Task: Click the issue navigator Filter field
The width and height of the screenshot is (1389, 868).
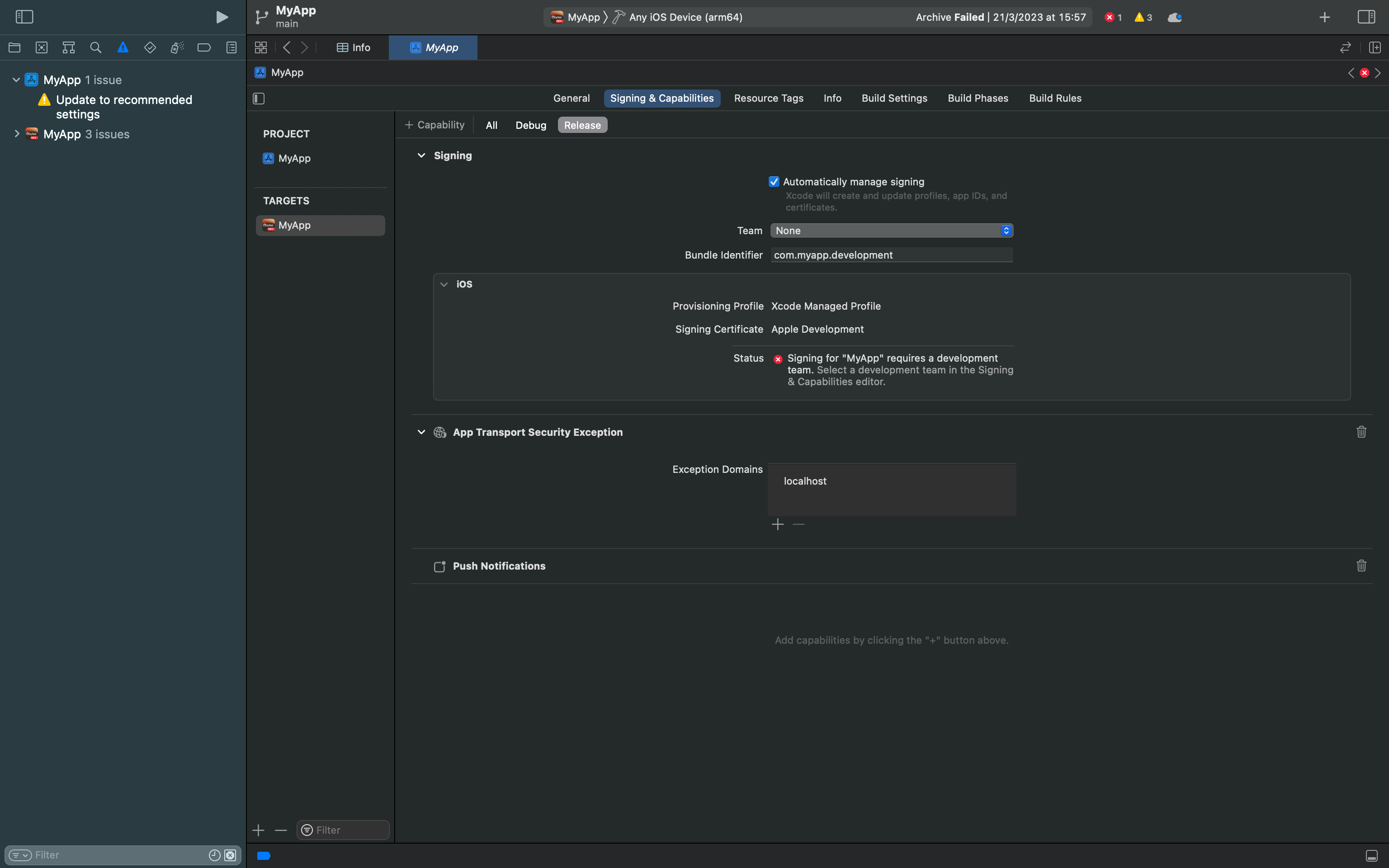Action: (123, 855)
